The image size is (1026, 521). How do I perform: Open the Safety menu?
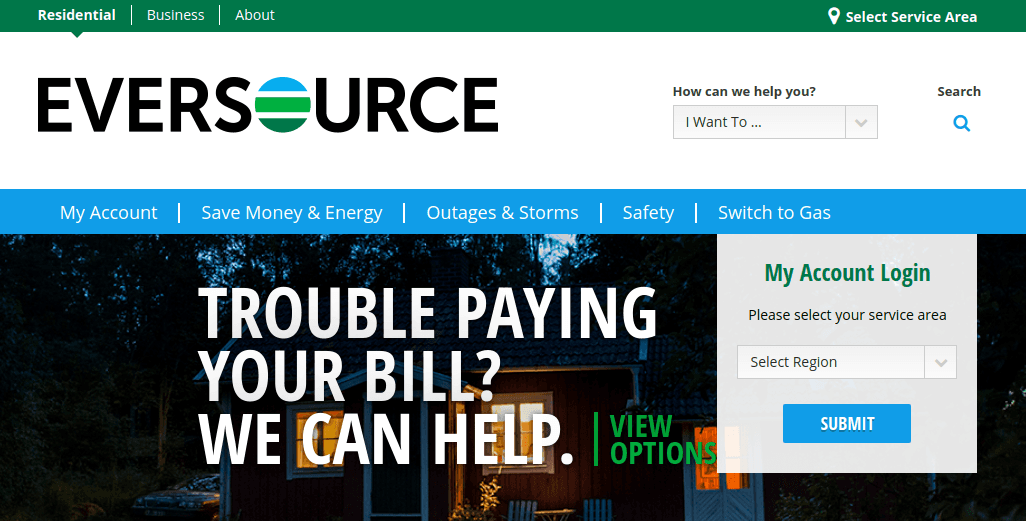648,213
